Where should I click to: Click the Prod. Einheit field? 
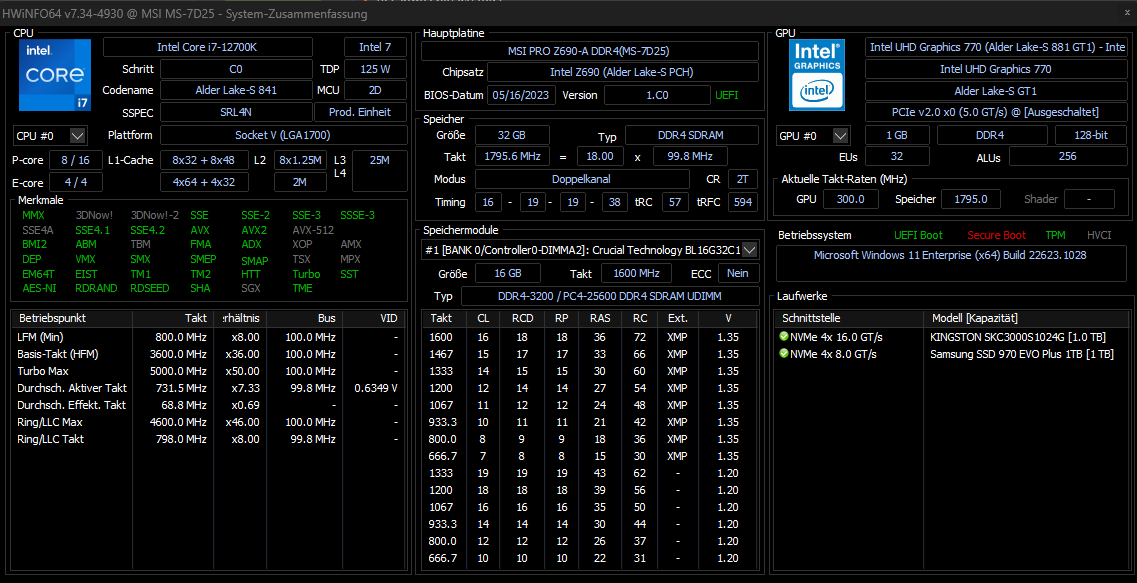tap(360, 112)
